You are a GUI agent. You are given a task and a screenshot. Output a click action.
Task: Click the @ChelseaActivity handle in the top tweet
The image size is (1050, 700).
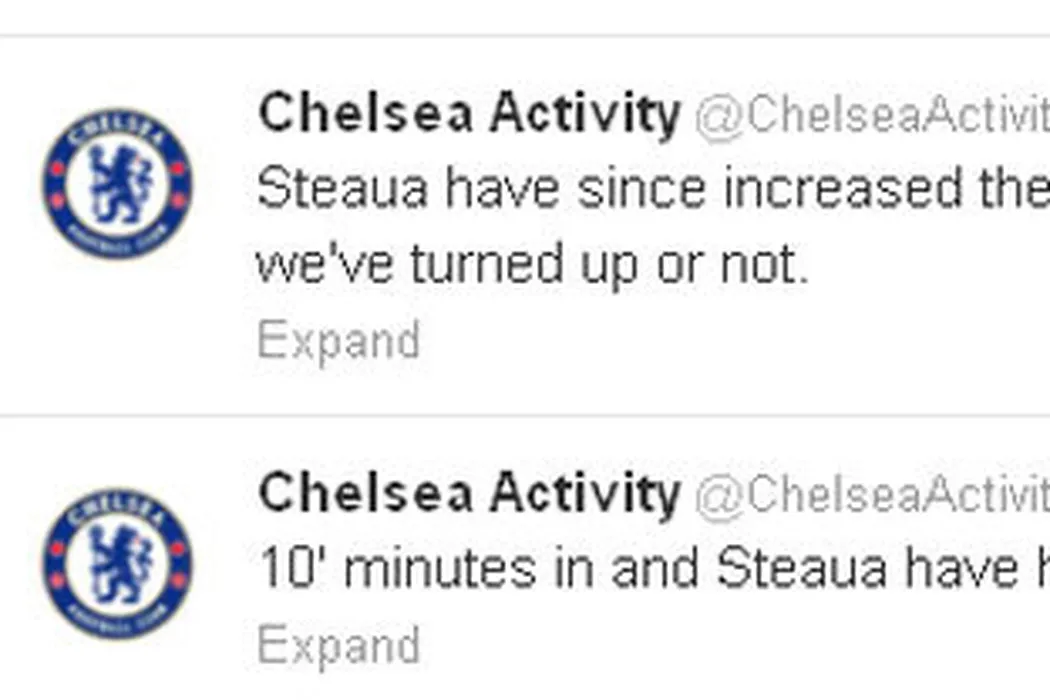coord(870,116)
